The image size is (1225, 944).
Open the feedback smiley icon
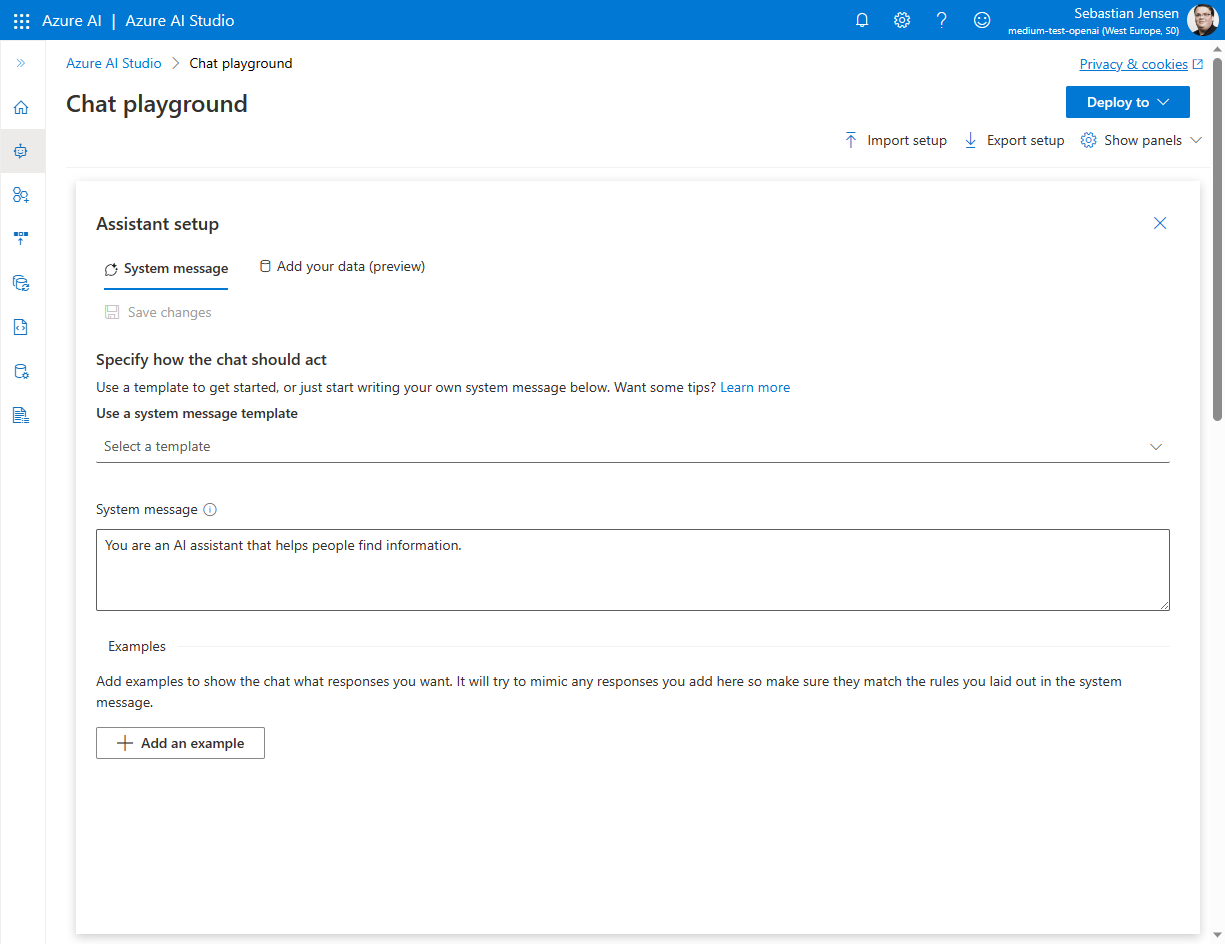pyautogui.click(x=982, y=20)
